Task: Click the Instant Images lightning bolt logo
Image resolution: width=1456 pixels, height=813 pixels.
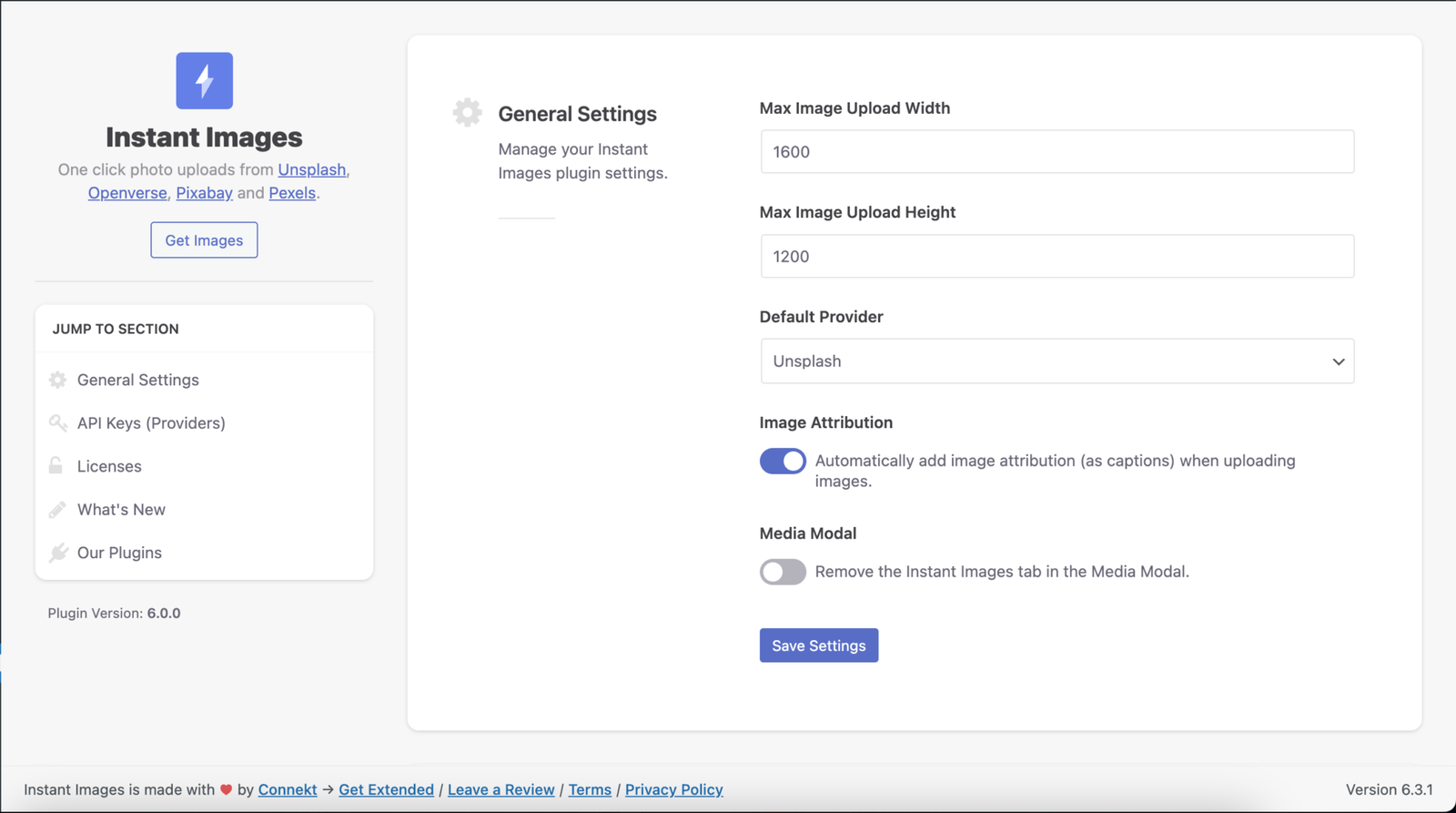Action: 204,80
